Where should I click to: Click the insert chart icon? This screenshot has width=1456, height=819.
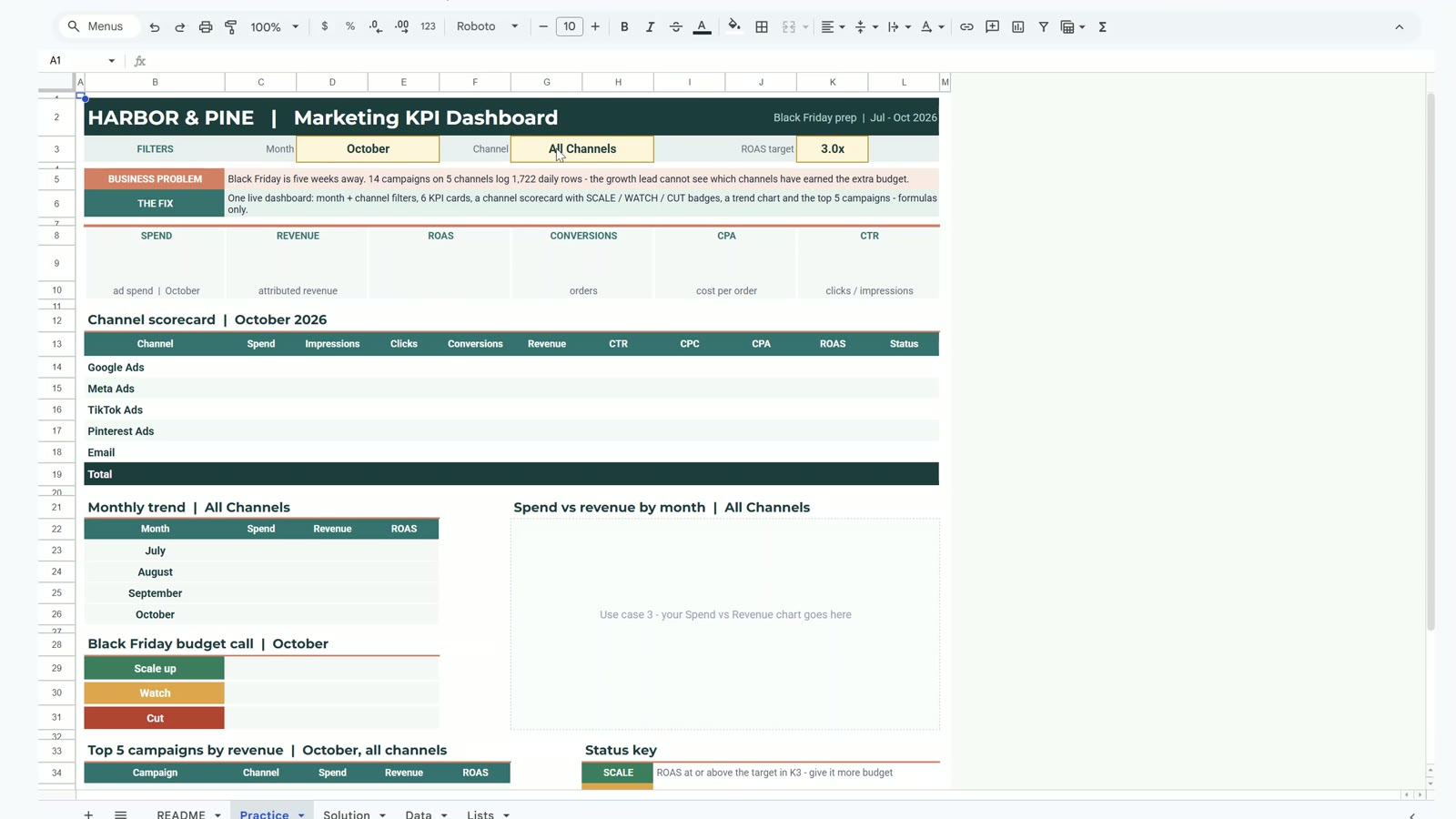point(1018,27)
